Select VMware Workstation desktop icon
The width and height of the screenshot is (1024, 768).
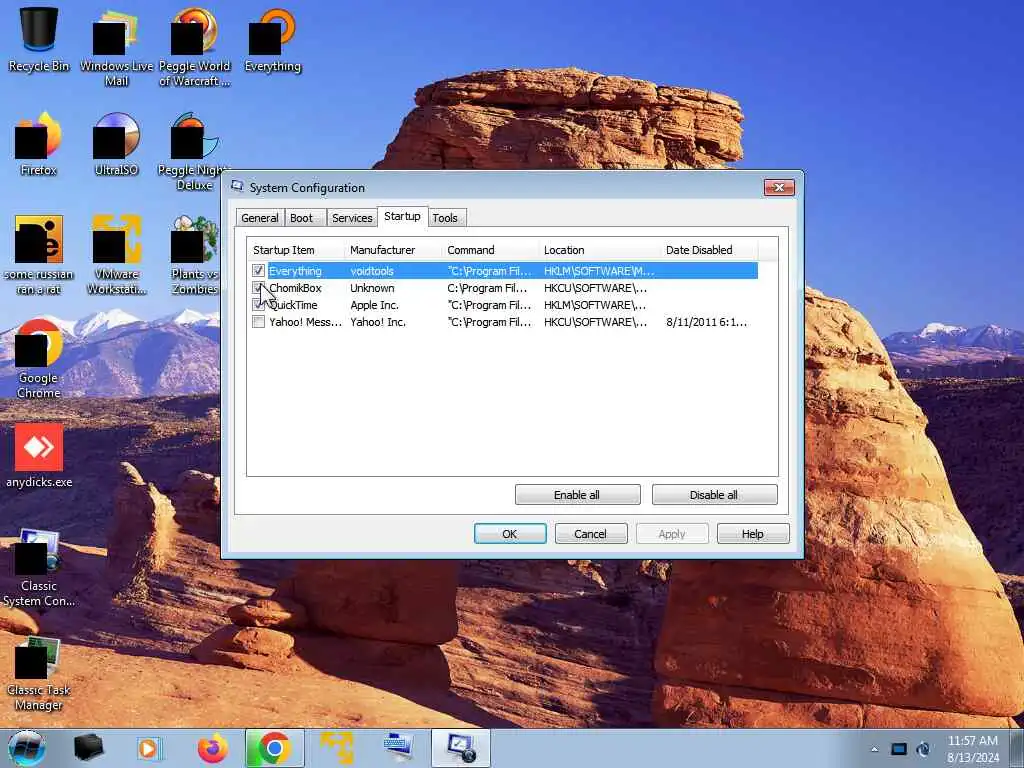pyautogui.click(x=116, y=255)
